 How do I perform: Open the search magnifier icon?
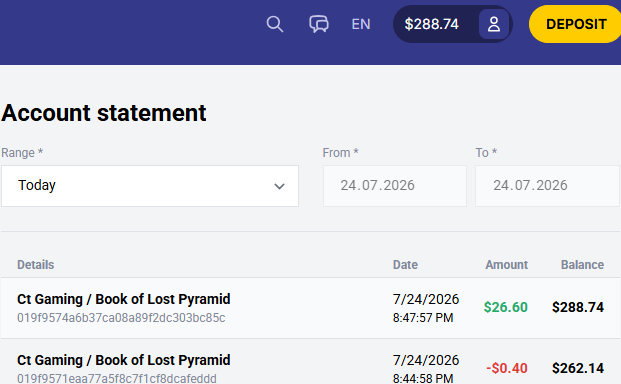pos(274,24)
